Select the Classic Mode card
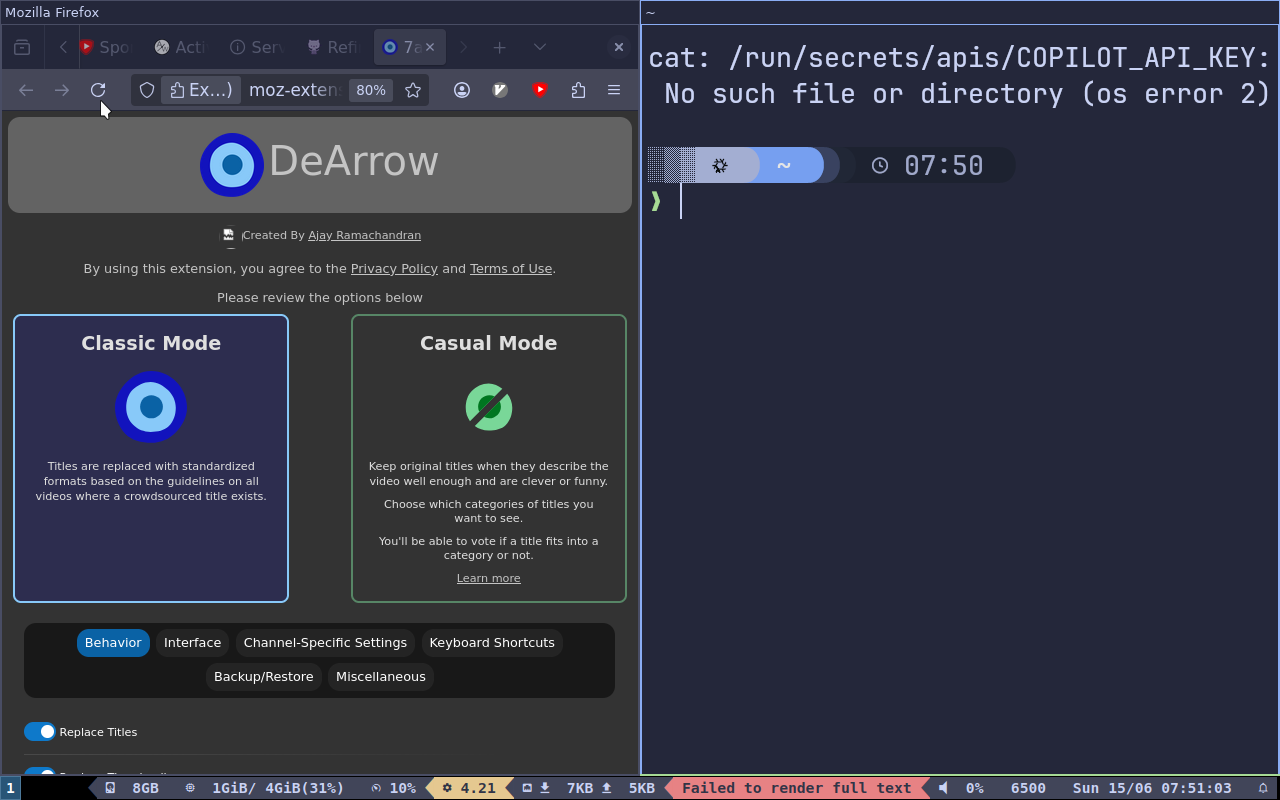Image resolution: width=1280 pixels, height=800 pixels. click(x=151, y=459)
